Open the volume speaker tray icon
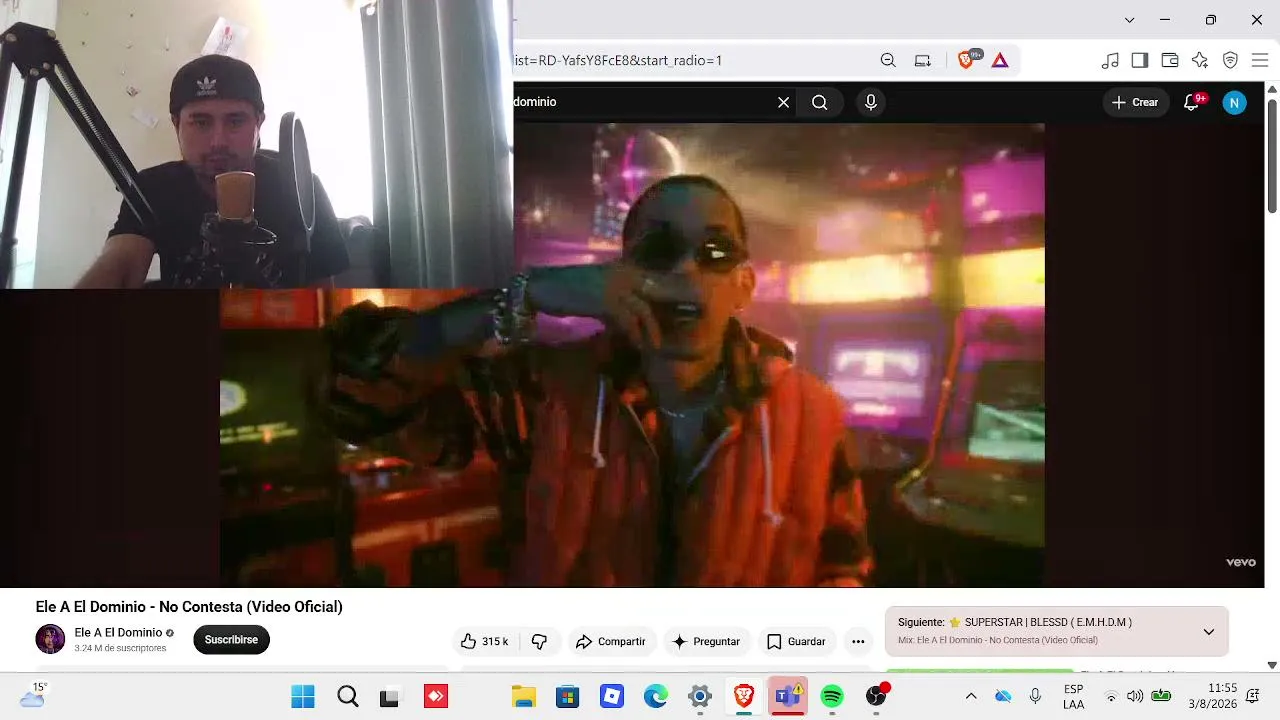1280x720 pixels. tap(1135, 696)
